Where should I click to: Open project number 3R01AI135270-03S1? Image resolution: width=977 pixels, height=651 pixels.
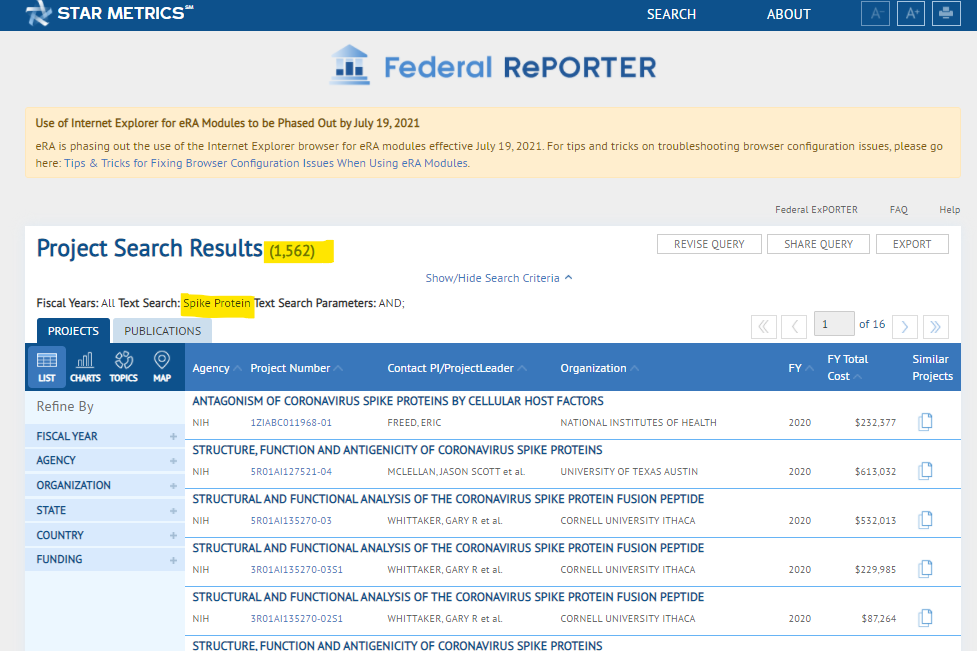pyautogui.click(x=297, y=569)
